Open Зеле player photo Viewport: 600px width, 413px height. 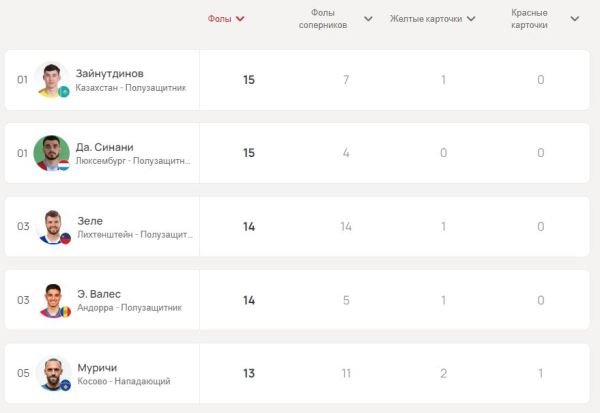tap(53, 227)
